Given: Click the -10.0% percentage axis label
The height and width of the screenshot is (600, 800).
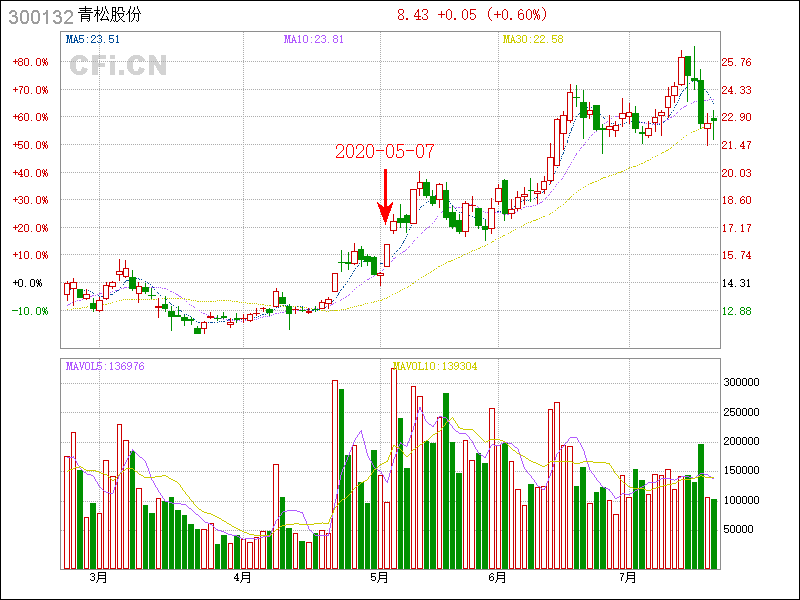Looking at the screenshot, I should 30,311.
